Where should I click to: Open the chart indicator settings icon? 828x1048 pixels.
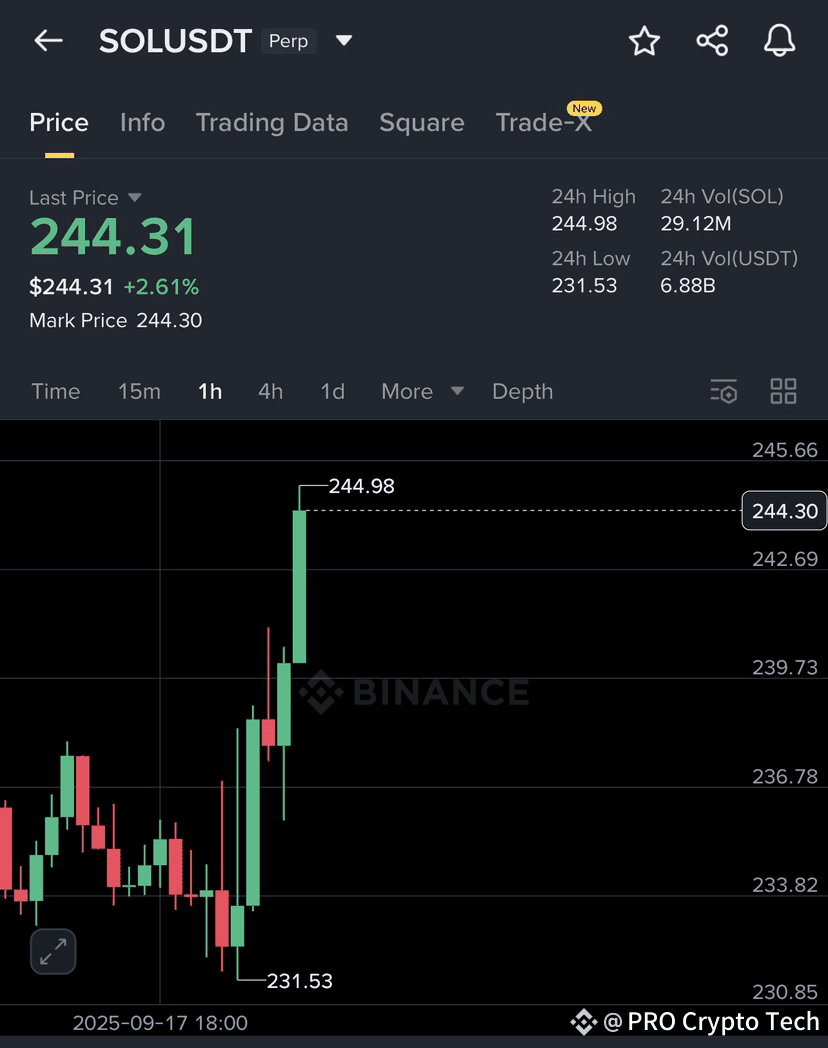pyautogui.click(x=723, y=391)
